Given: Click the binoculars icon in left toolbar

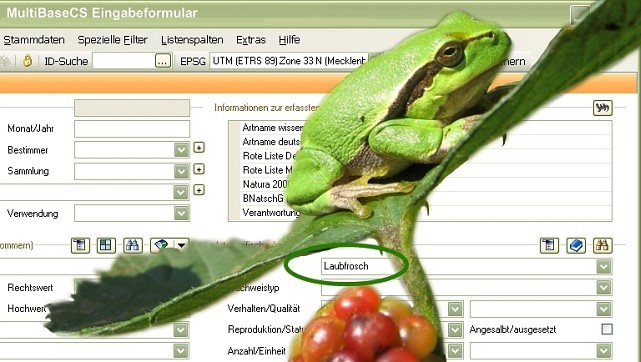Looking at the screenshot, I should [x=132, y=246].
